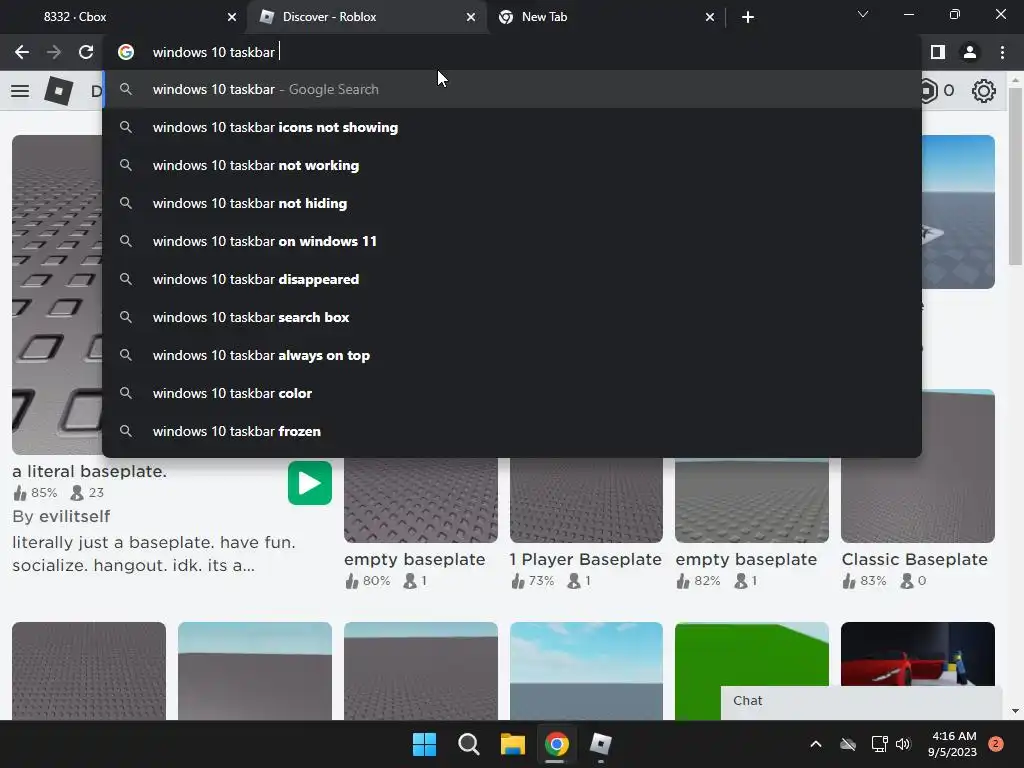Choose suggestion 'taskbar icons not showing'
Viewport: 1024px width, 768px height.
512,127
